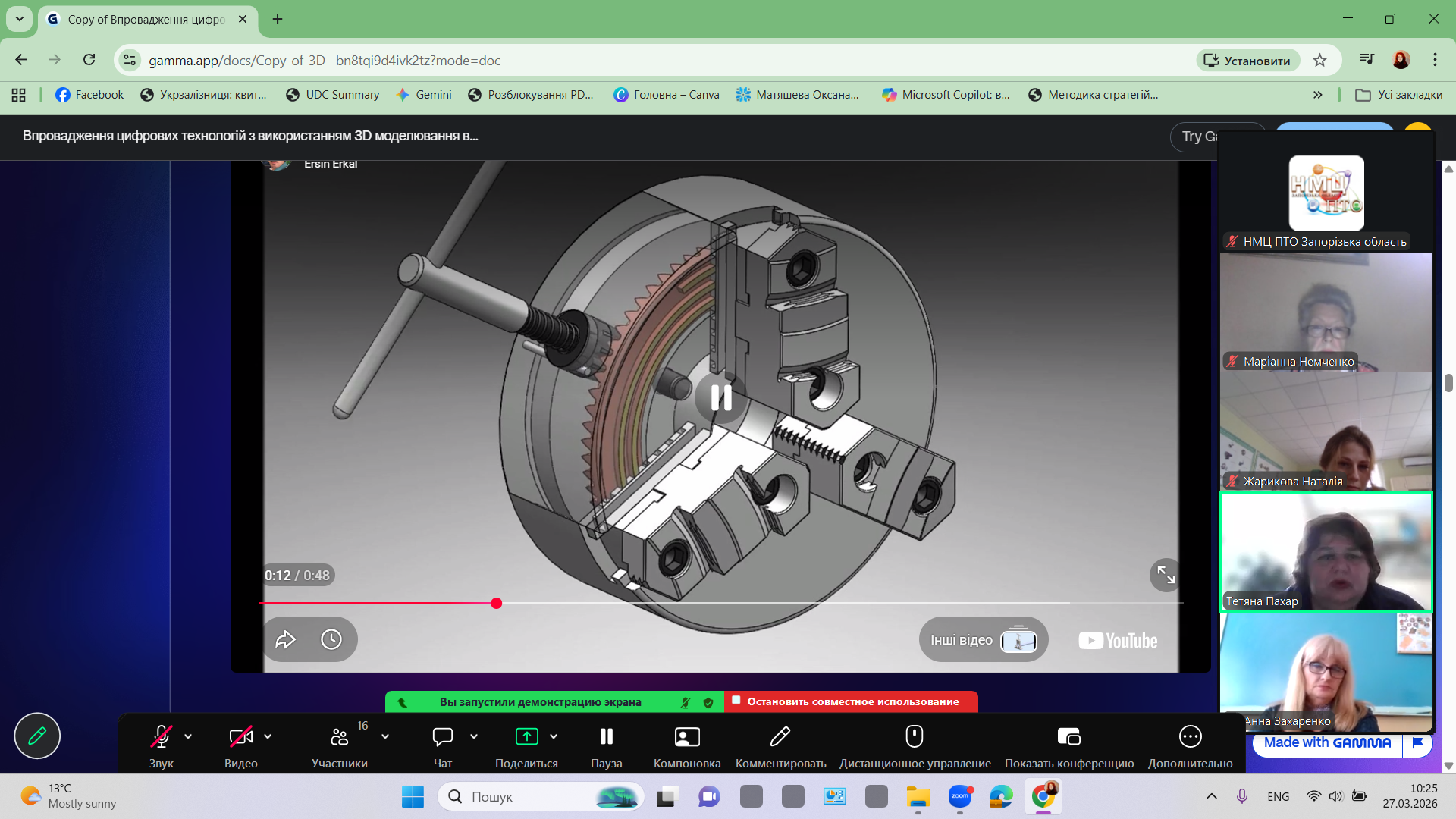Click the red video progress bar handle
This screenshot has height=819, width=1456.
point(496,604)
